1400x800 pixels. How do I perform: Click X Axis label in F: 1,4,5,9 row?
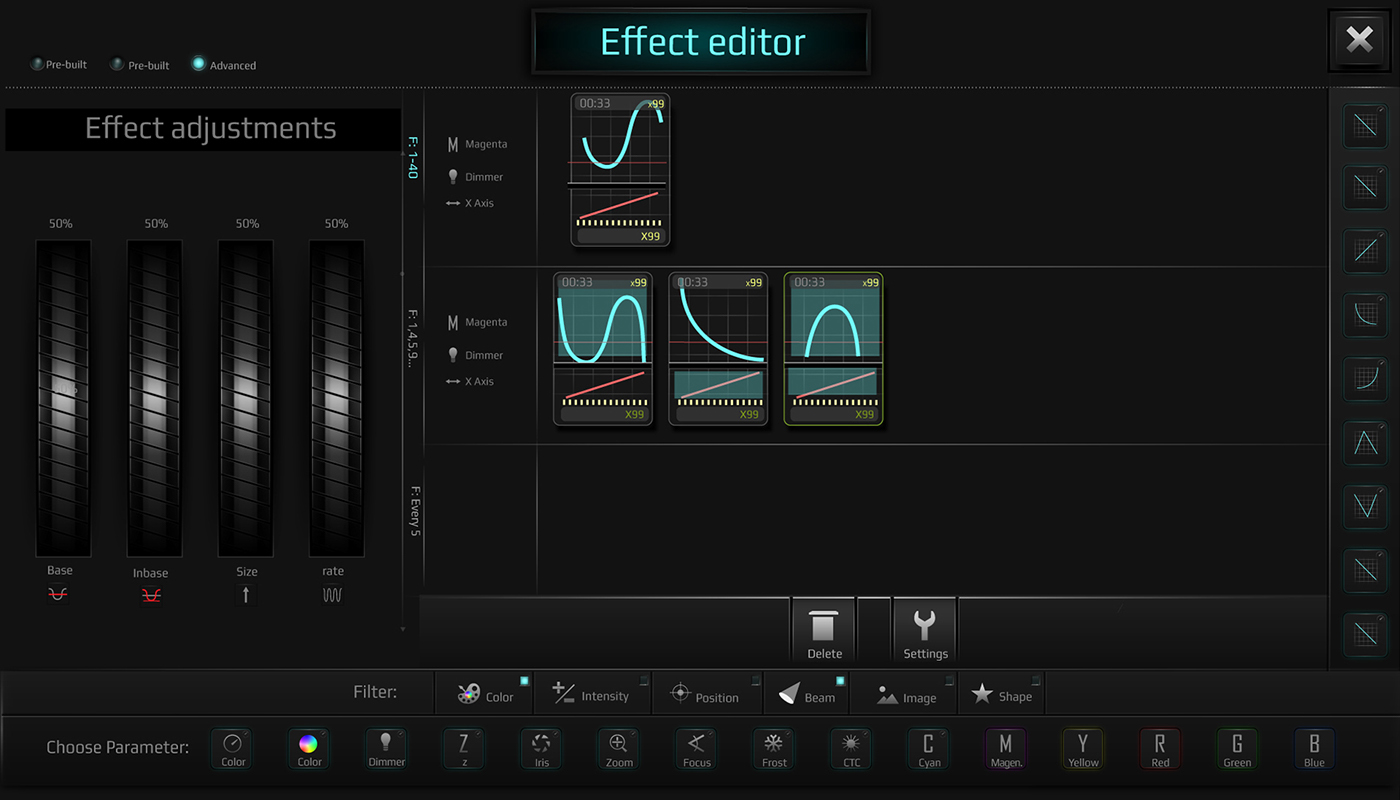[479, 381]
